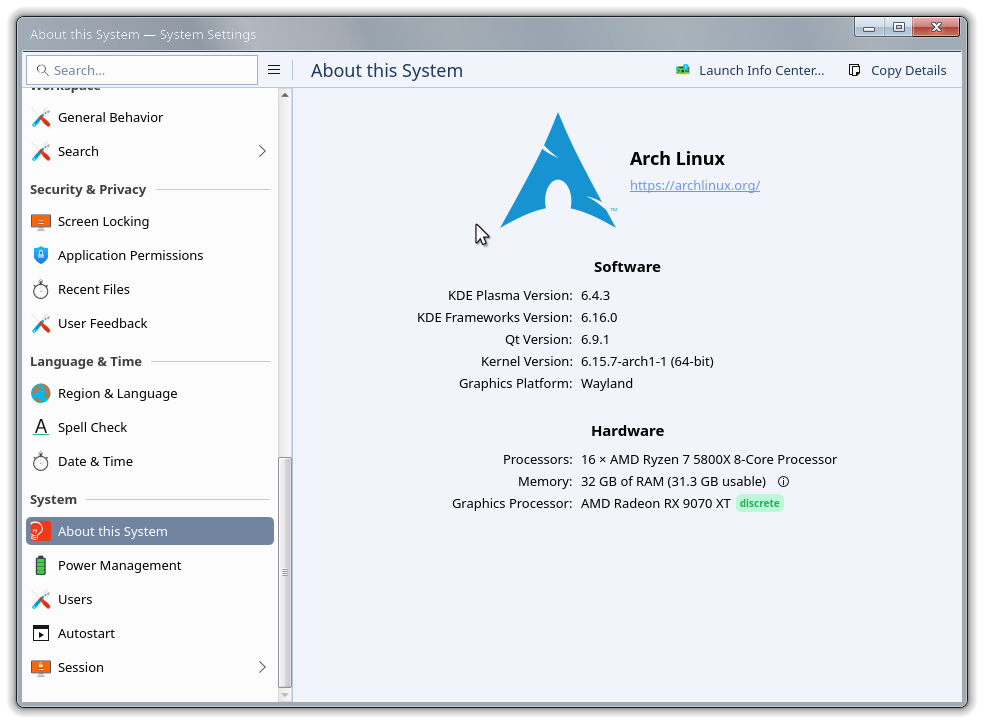Click the sidebar scrollbar thumb
Image resolution: width=984 pixels, height=724 pixels.
(x=285, y=572)
